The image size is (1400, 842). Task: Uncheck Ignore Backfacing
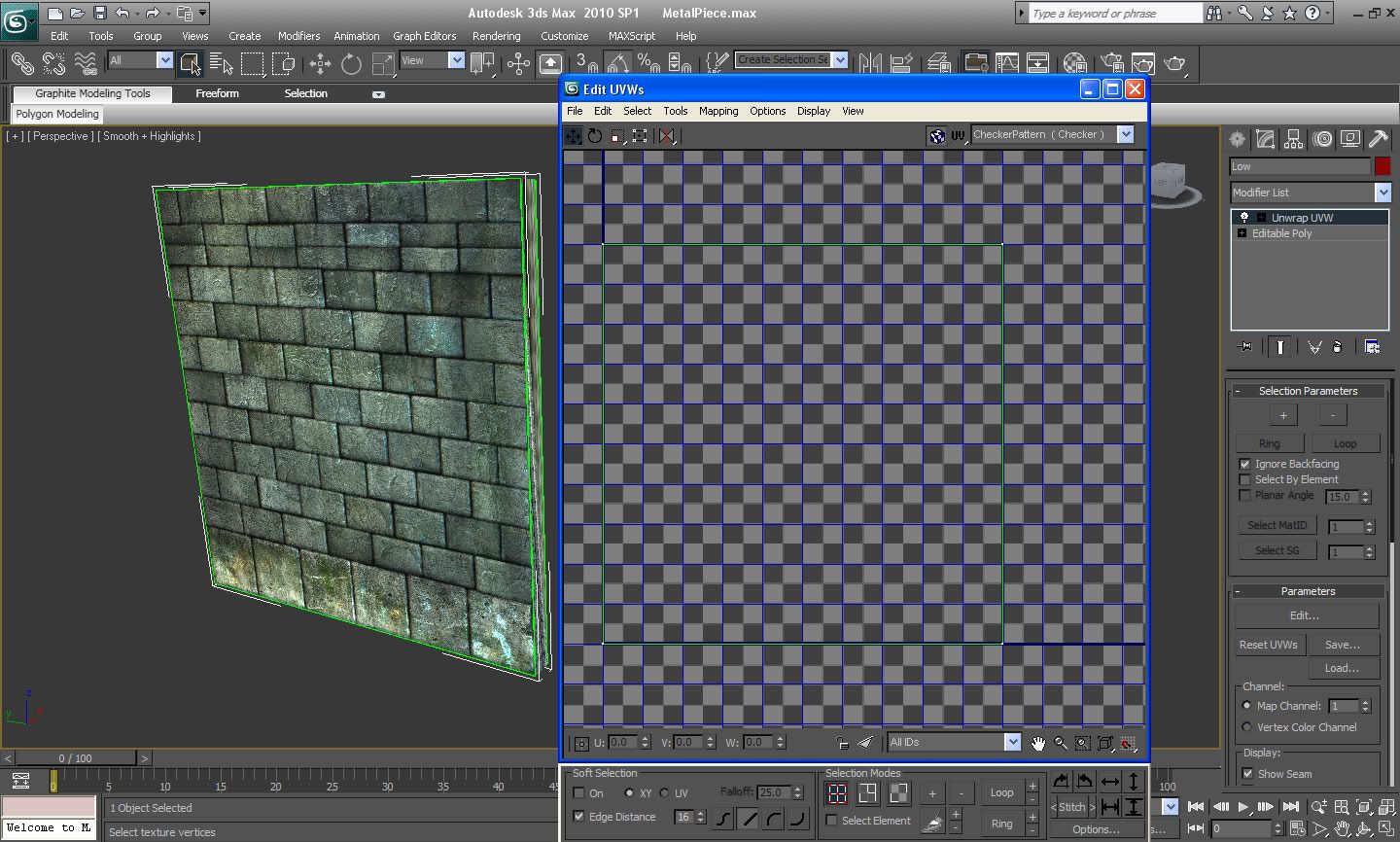click(x=1245, y=464)
